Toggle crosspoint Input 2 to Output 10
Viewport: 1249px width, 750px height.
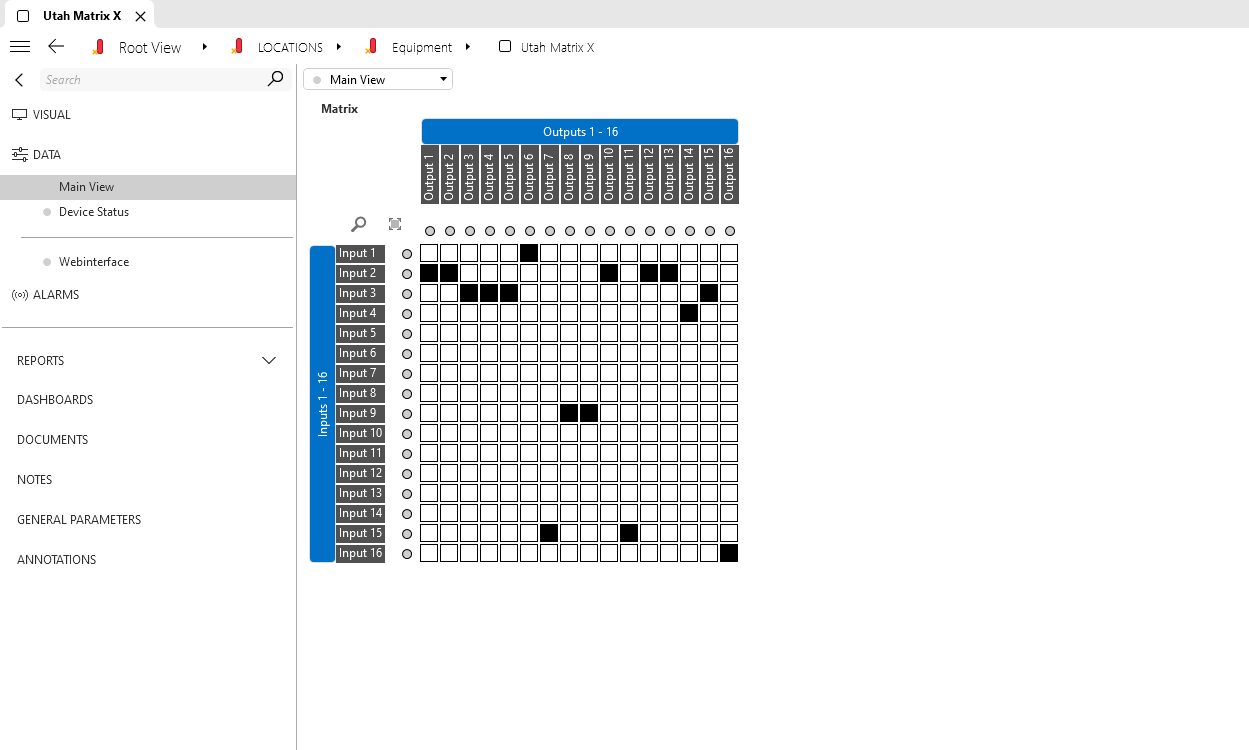pyautogui.click(x=609, y=273)
